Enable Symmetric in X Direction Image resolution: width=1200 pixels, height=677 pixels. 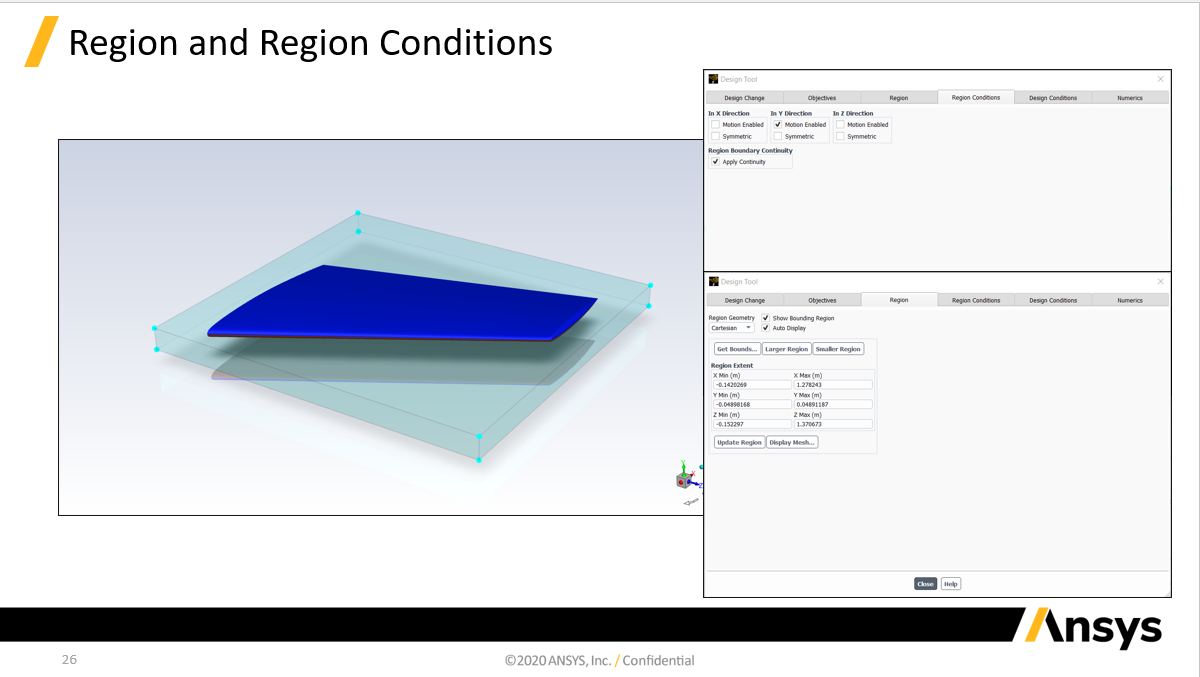point(715,136)
